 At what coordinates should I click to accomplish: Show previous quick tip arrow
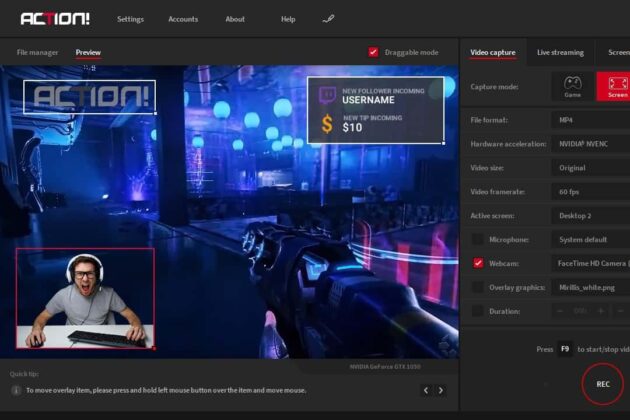coord(426,390)
